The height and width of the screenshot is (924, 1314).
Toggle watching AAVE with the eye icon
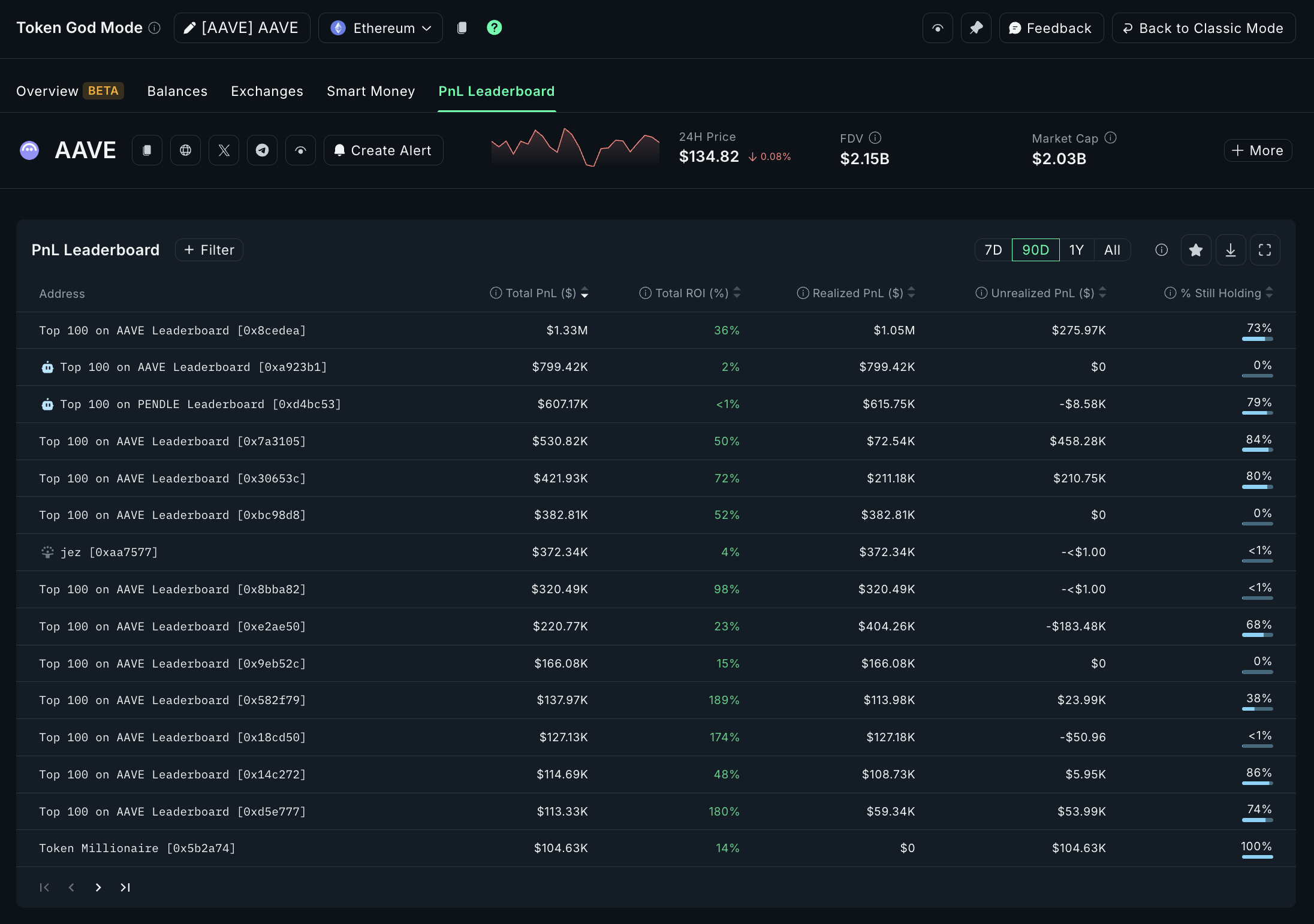tap(937, 28)
